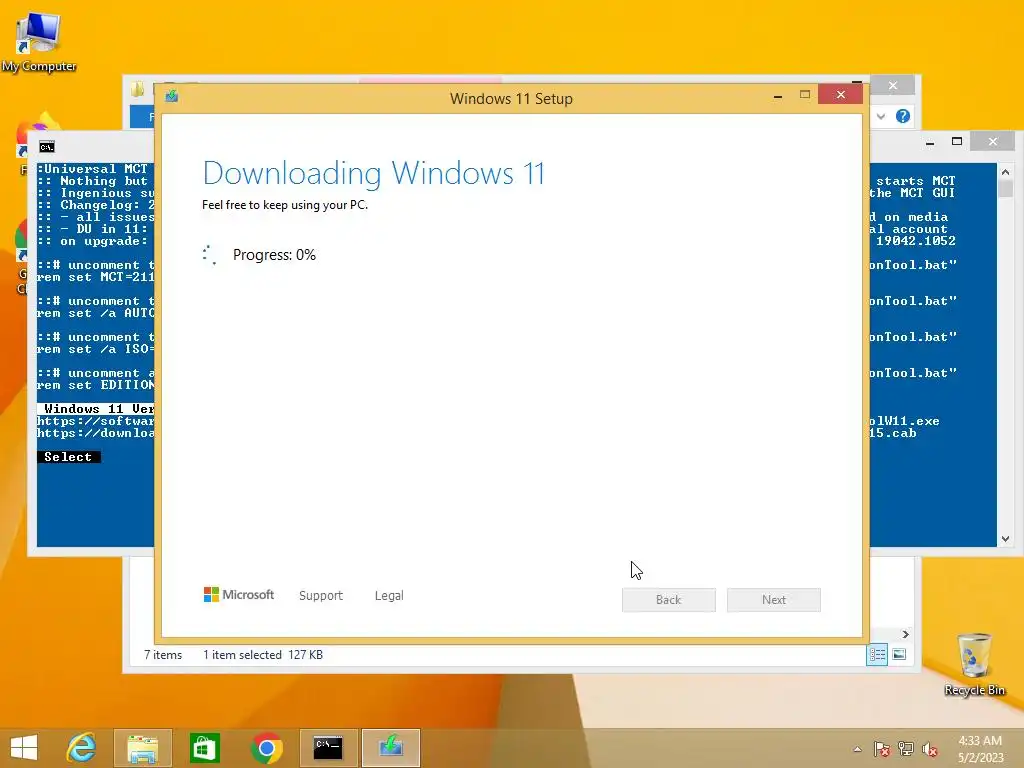1024x768 pixels.
Task: Click the Explorer help question mark icon
Action: point(903,116)
